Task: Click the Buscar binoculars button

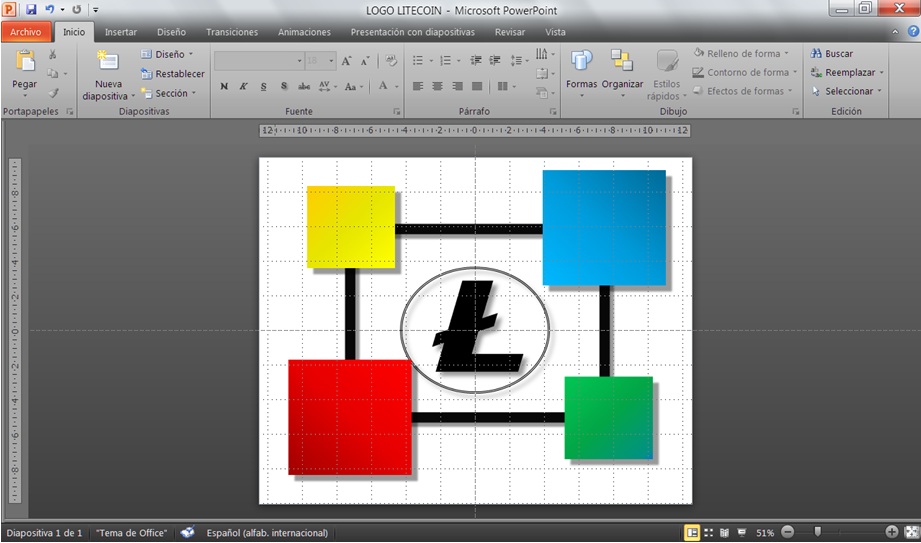Action: pos(832,53)
